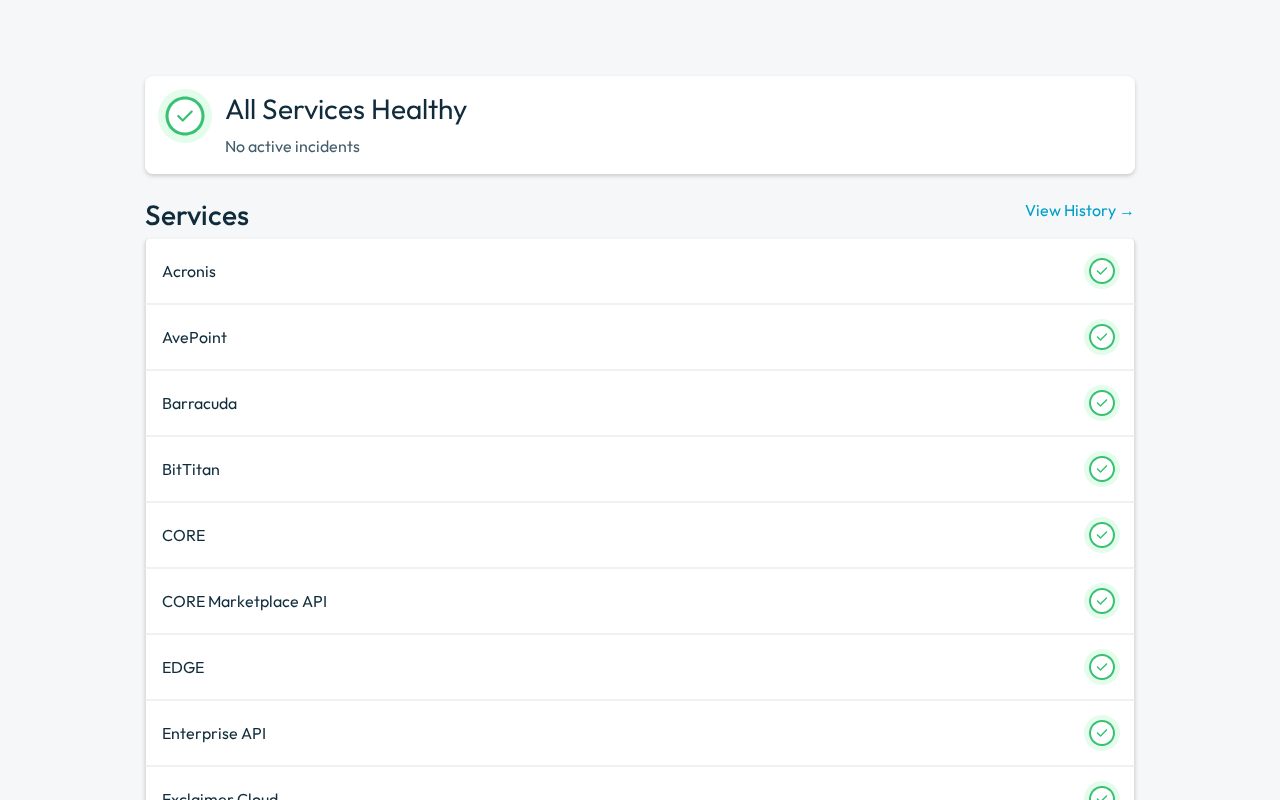Image resolution: width=1280 pixels, height=800 pixels.
Task: Click the All Services Healthy heading
Action: coord(346,110)
